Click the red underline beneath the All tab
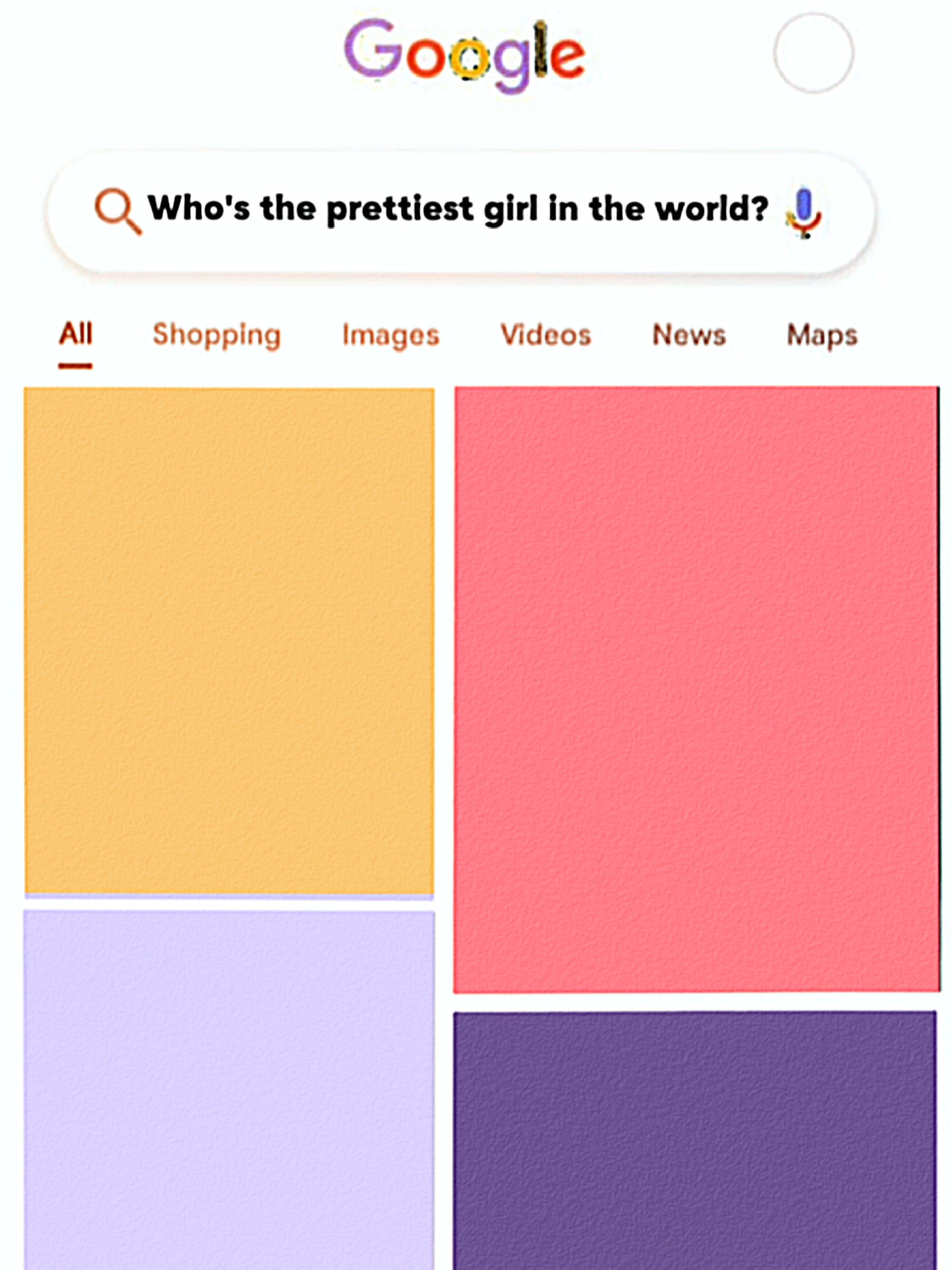This screenshot has height=1270, width=952. (x=75, y=366)
